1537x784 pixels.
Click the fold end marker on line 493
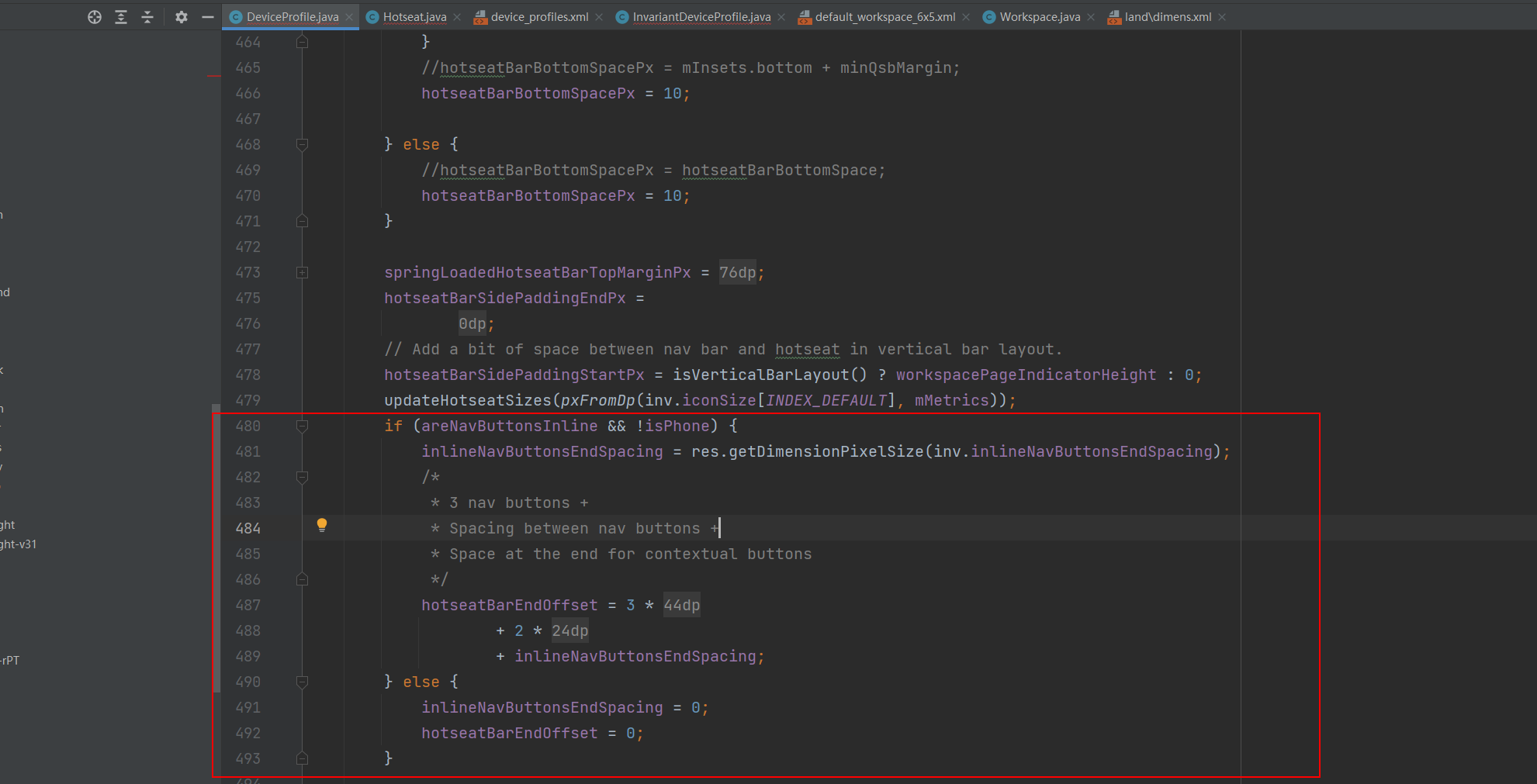303,758
